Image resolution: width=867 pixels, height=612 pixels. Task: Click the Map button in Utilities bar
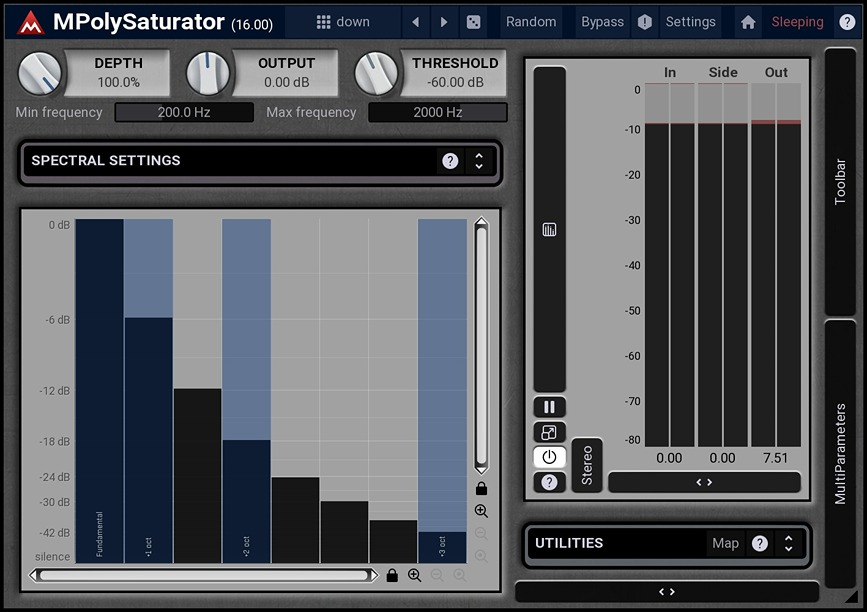point(726,543)
